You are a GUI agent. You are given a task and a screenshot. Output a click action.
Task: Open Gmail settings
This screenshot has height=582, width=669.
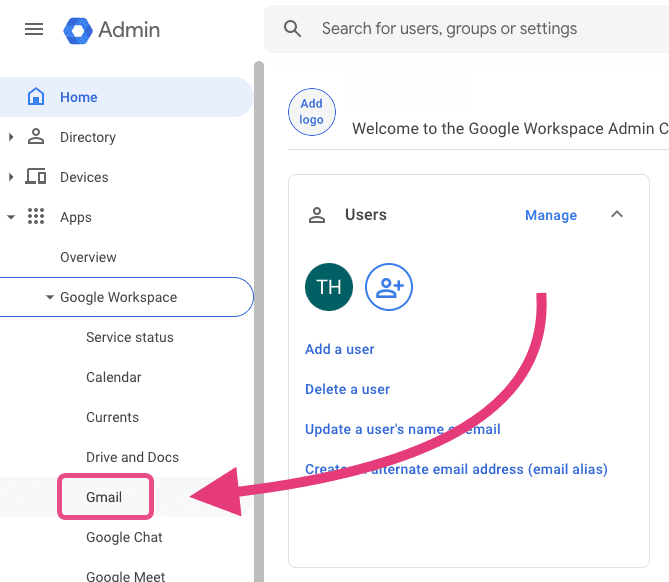(104, 497)
